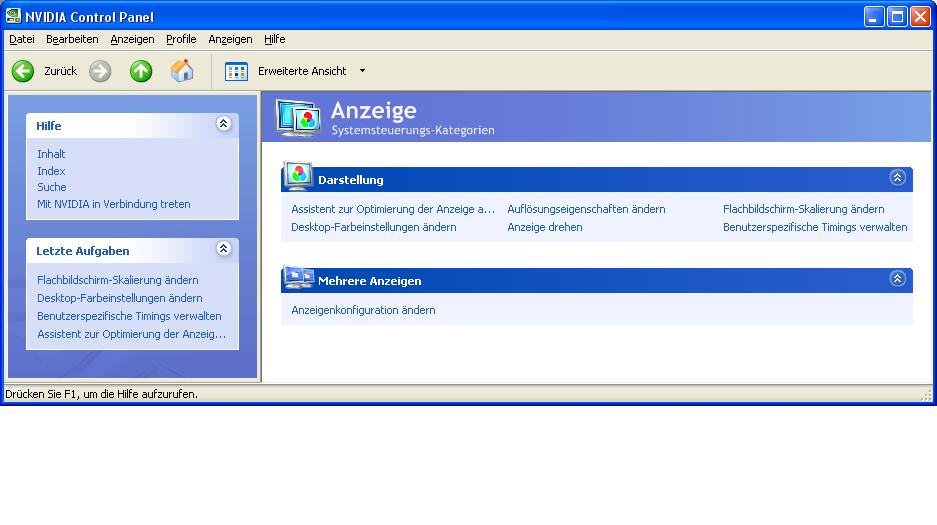Click the Mehrere Anzeigen dual-monitor icon
937x525 pixels.
point(298,279)
